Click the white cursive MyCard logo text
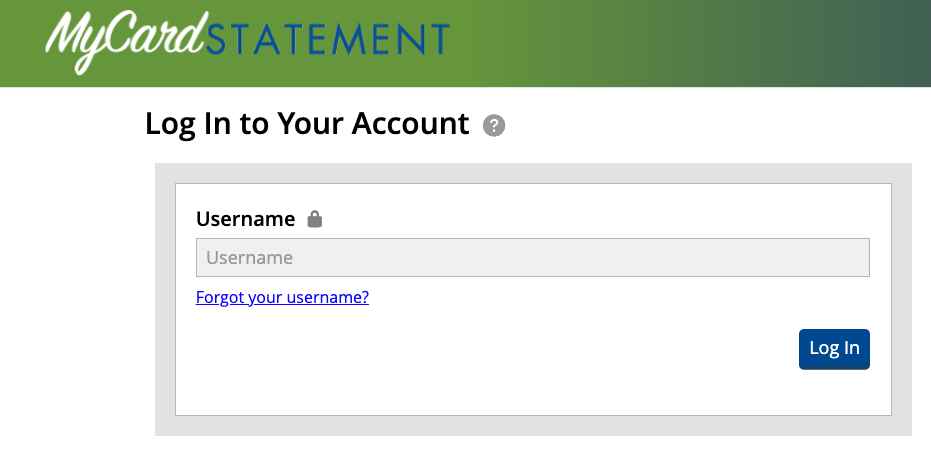 123,40
